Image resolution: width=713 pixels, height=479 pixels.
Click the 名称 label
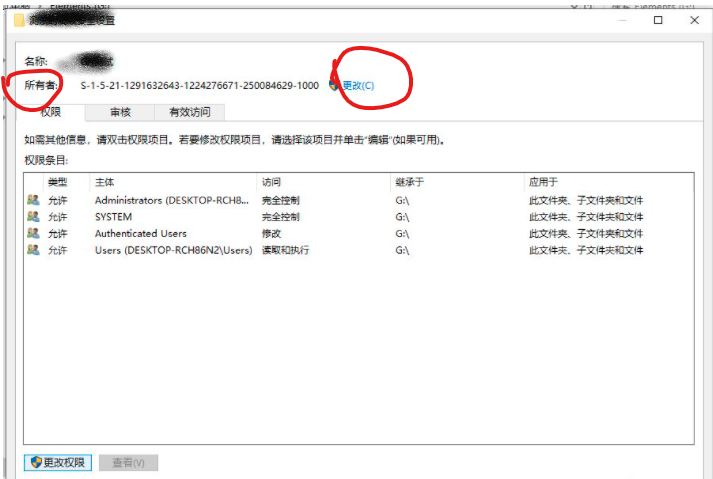[x=36, y=61]
